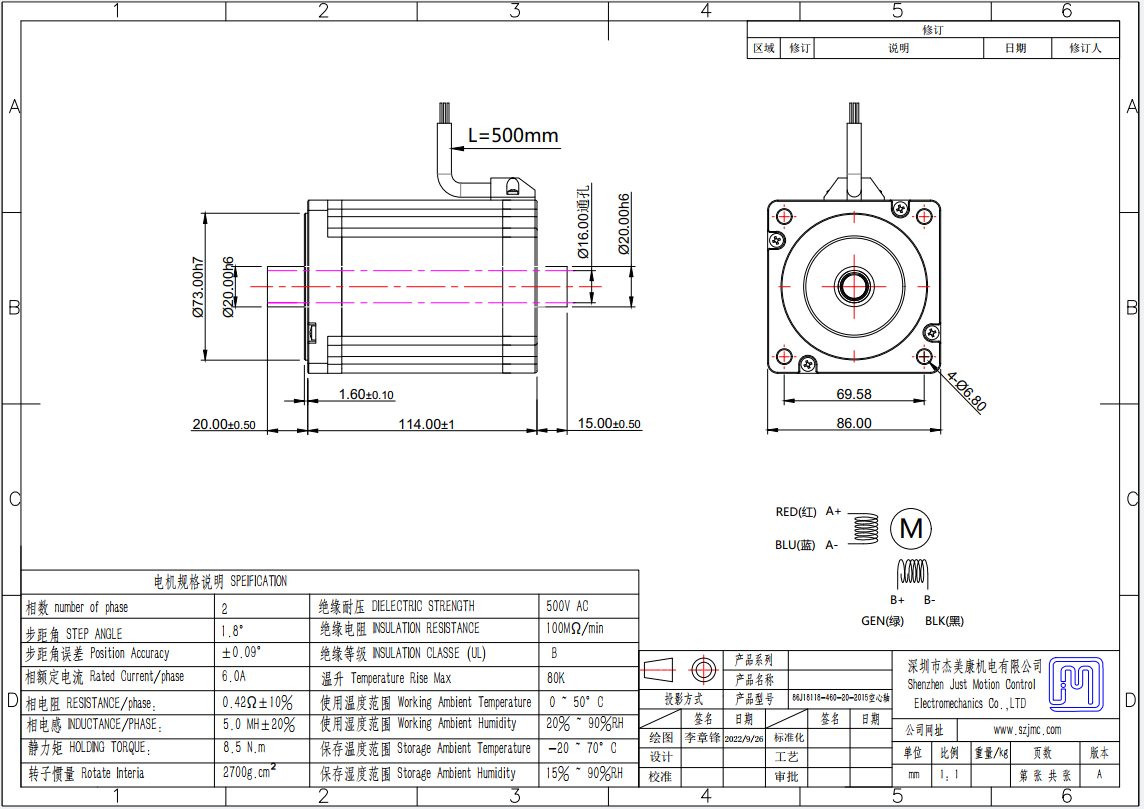Click the 电机规格说明 specification table header
The height and width of the screenshot is (809, 1144).
219,581
